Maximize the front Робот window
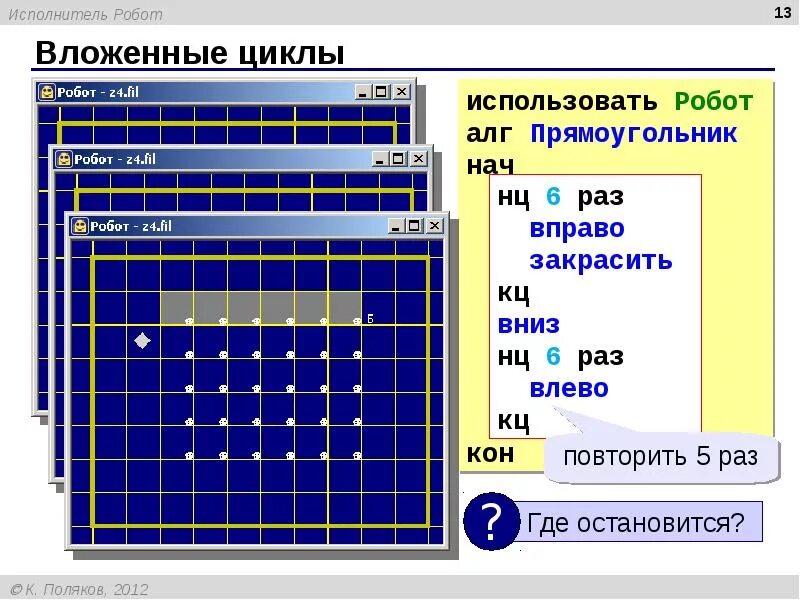 click(413, 226)
